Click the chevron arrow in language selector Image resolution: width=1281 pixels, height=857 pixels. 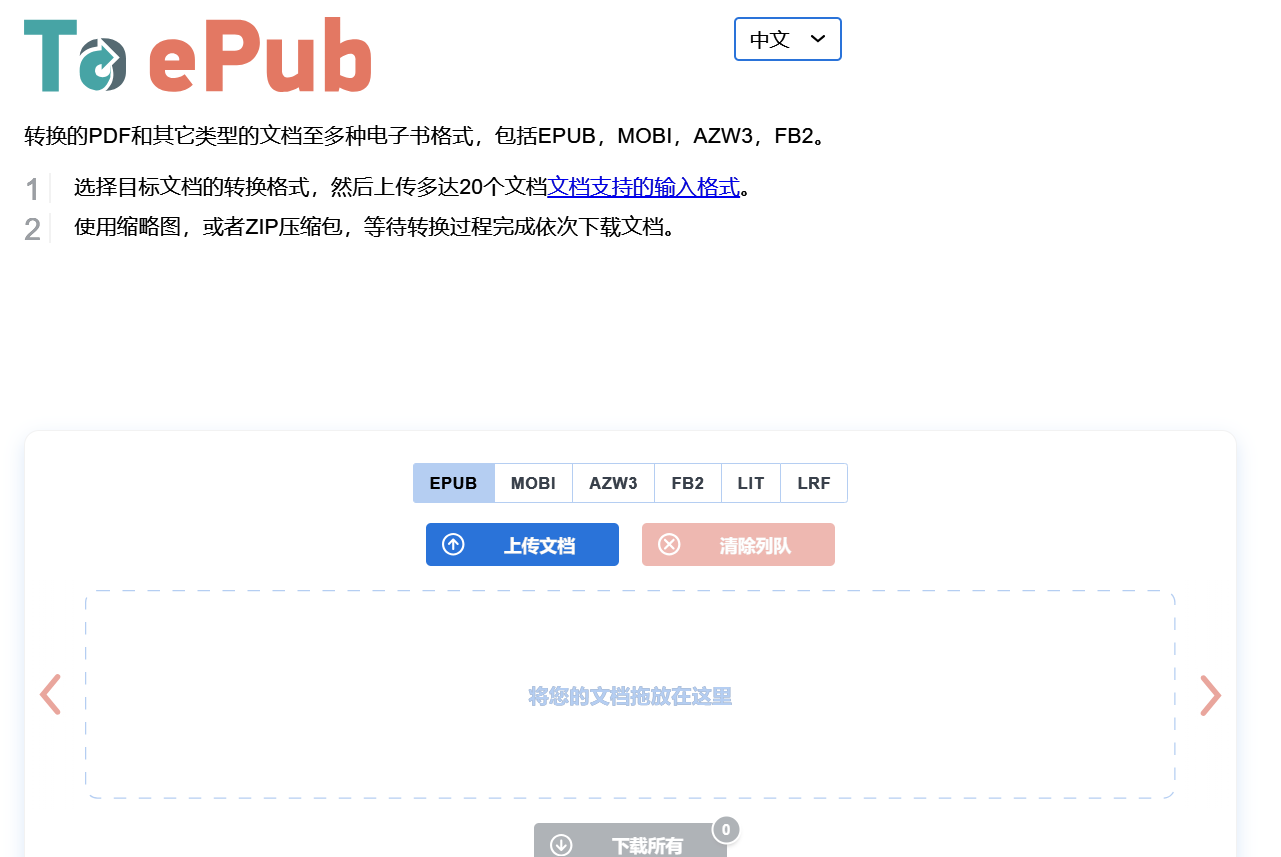point(817,39)
